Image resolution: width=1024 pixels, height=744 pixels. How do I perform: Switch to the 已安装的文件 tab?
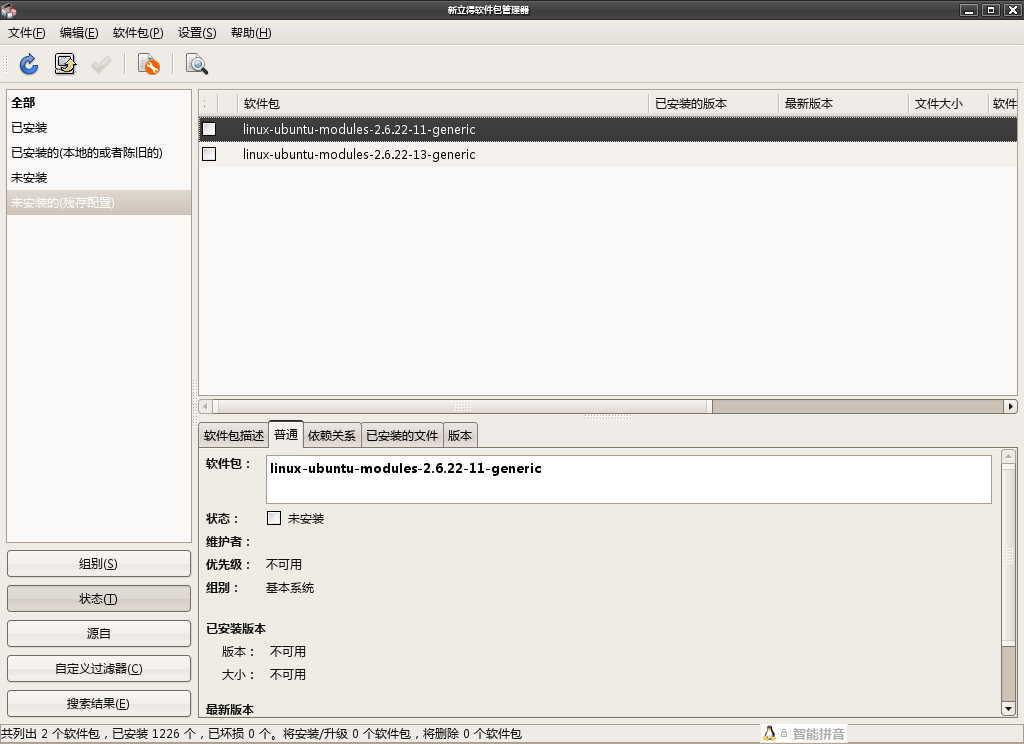coord(402,436)
